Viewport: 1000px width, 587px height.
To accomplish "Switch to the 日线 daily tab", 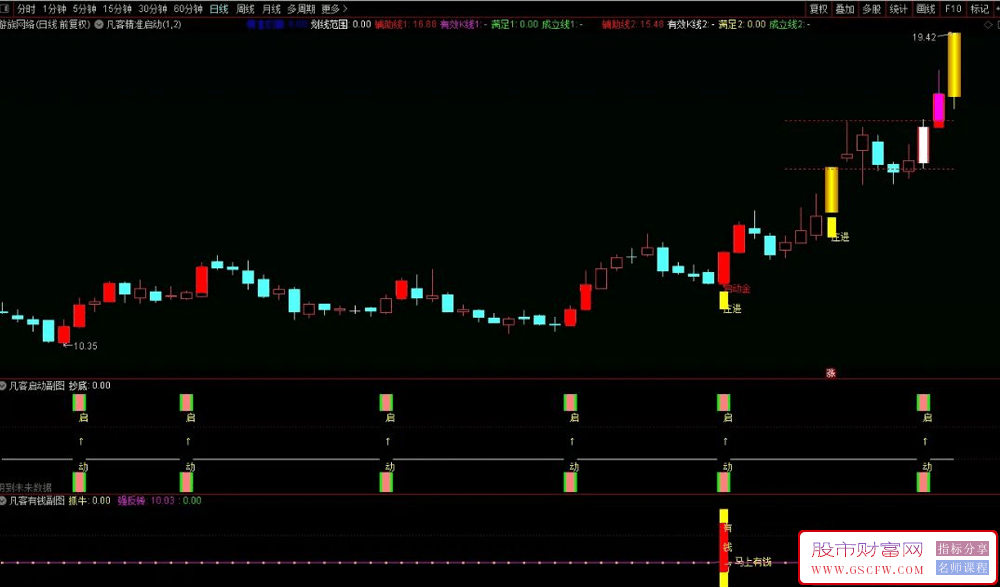I will (x=219, y=9).
